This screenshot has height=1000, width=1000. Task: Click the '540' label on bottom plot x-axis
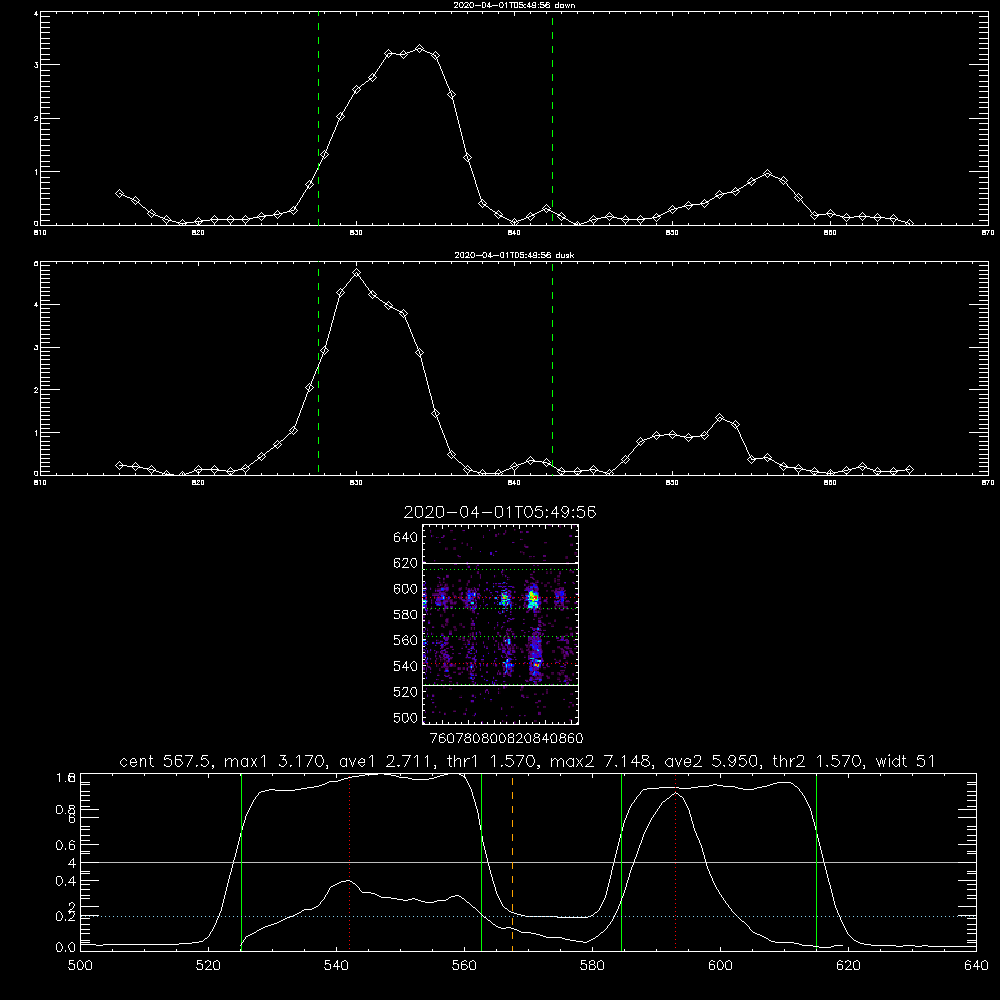coord(336,966)
